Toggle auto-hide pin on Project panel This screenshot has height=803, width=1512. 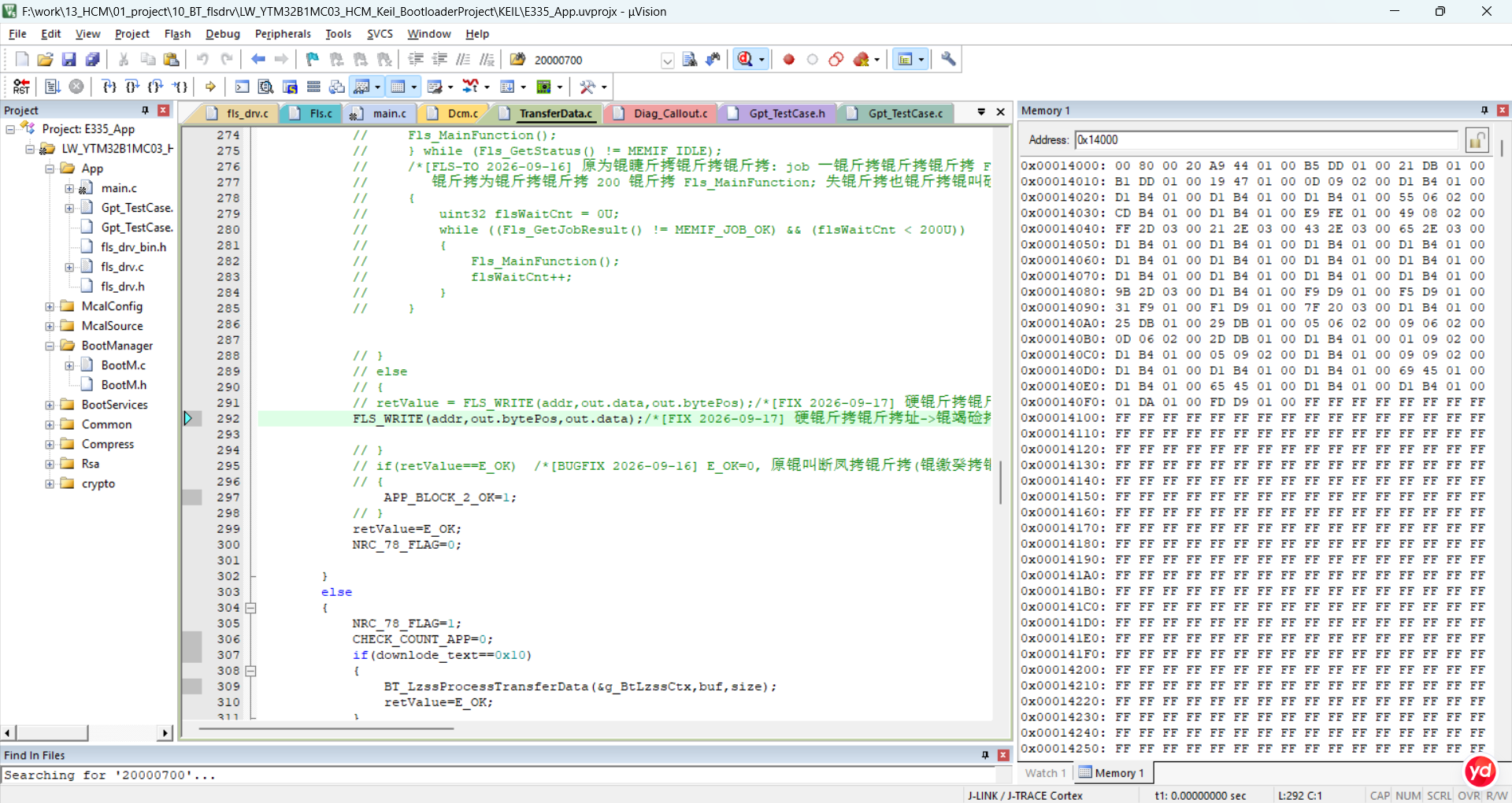point(145,110)
